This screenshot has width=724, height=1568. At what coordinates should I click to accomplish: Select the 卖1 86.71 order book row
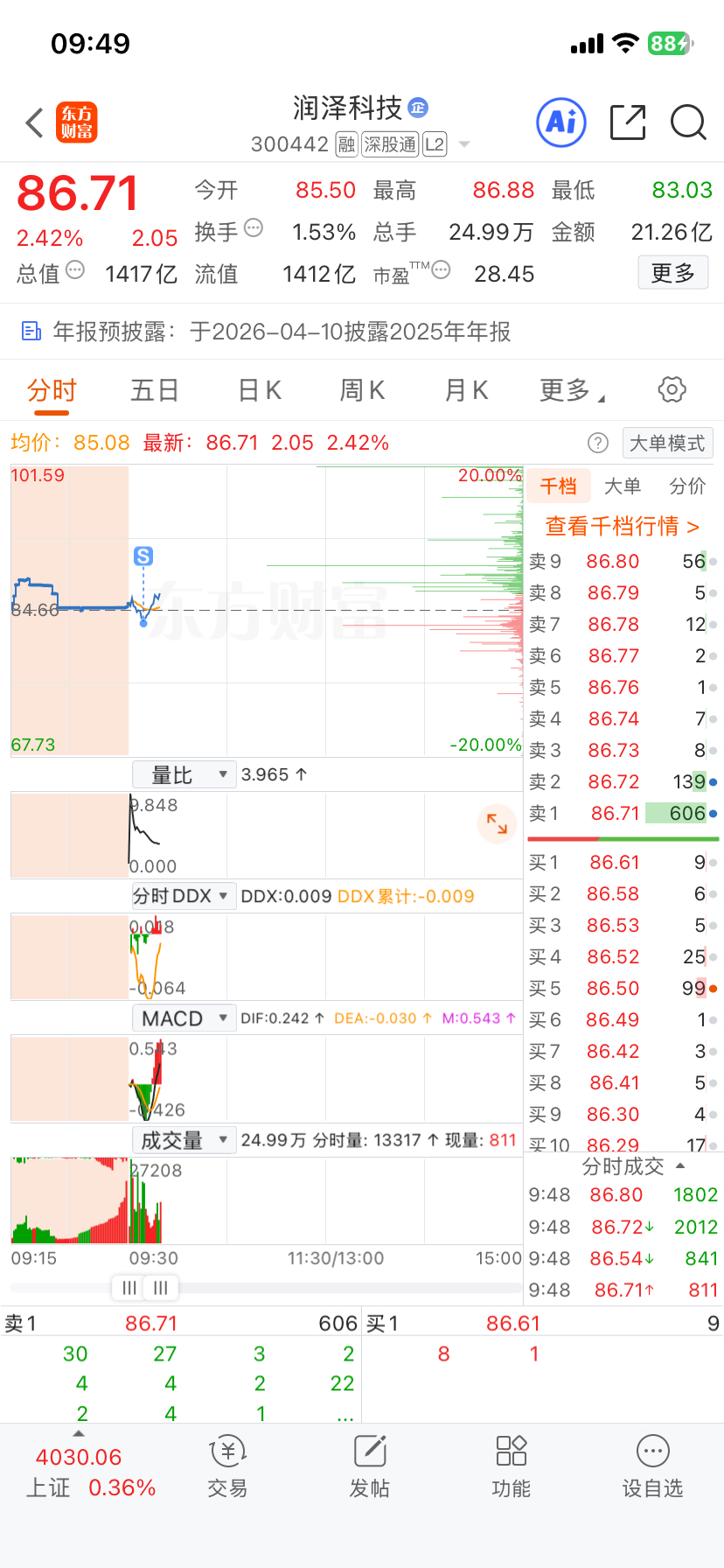pos(623,814)
